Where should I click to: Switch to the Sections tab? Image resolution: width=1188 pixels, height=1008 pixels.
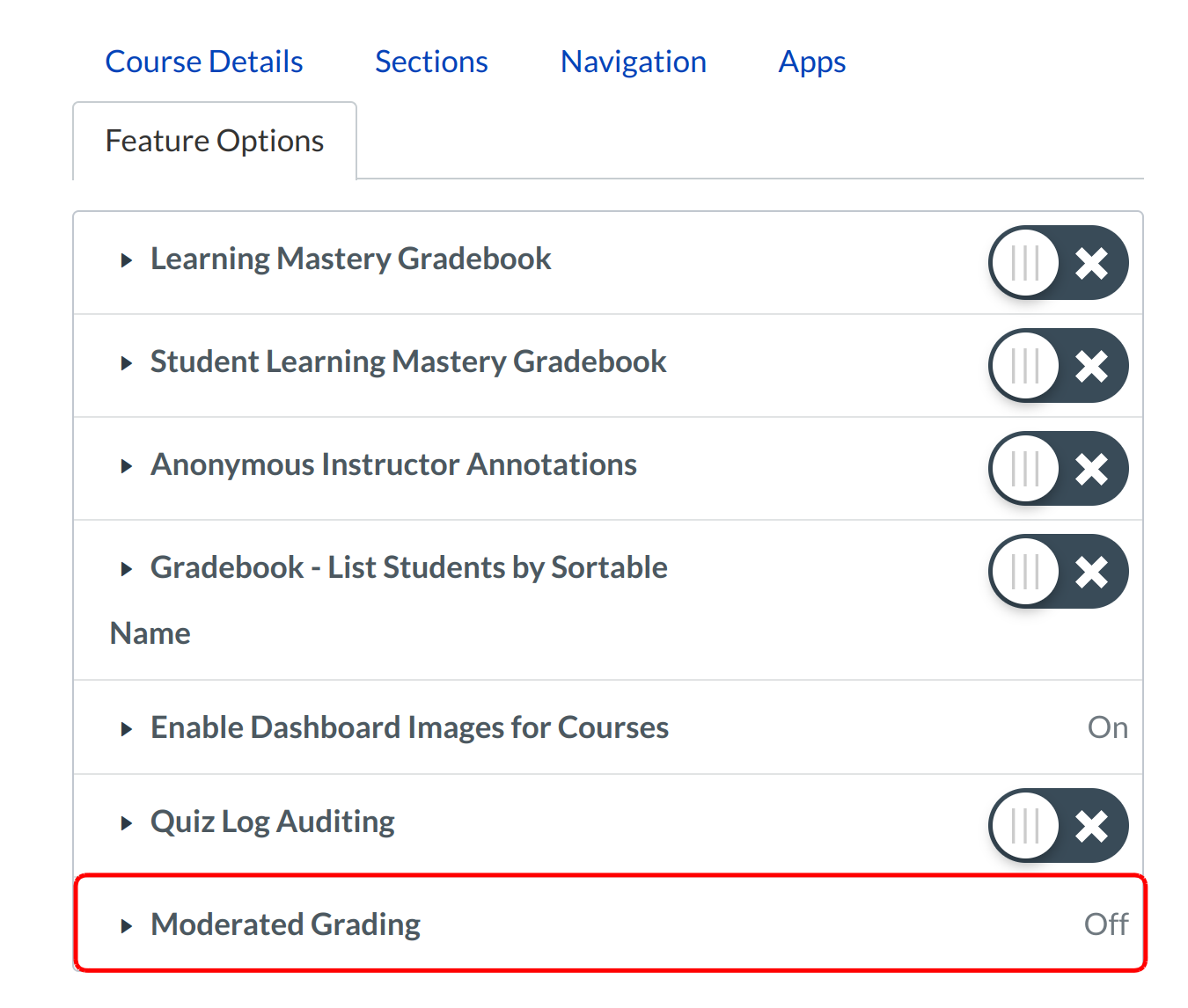[x=431, y=62]
